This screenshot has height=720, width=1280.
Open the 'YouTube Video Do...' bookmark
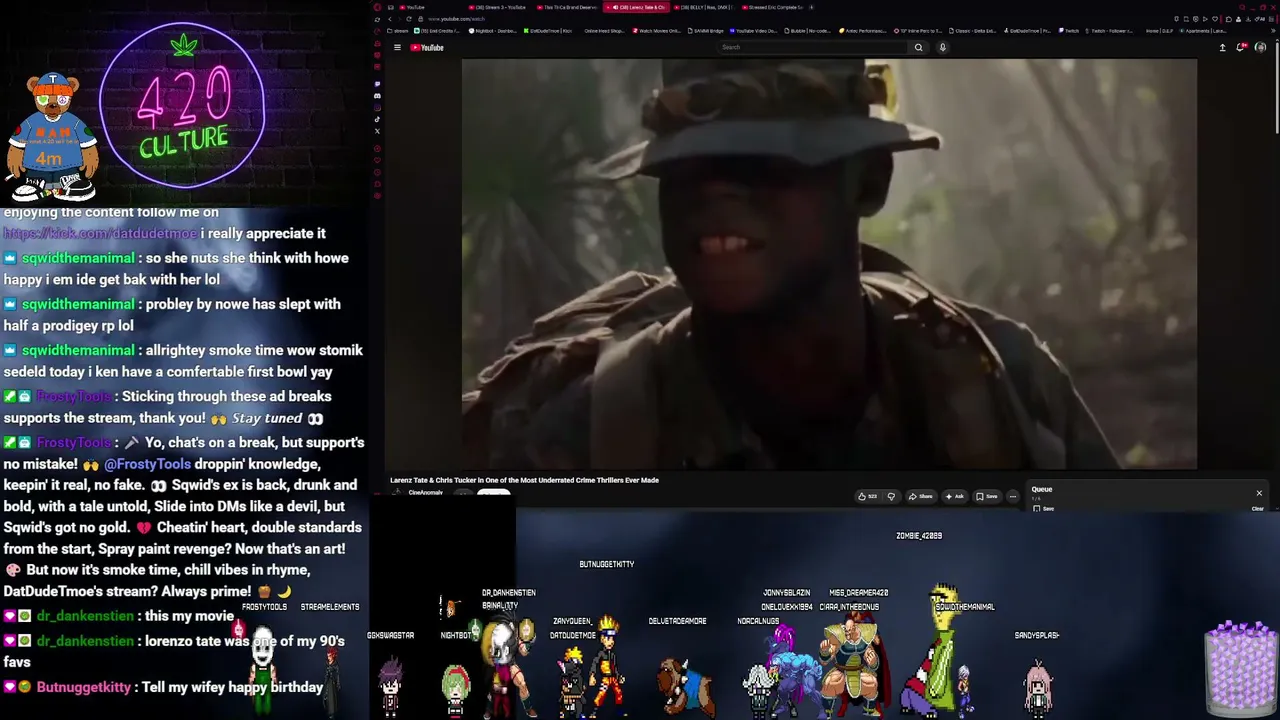pos(755,31)
